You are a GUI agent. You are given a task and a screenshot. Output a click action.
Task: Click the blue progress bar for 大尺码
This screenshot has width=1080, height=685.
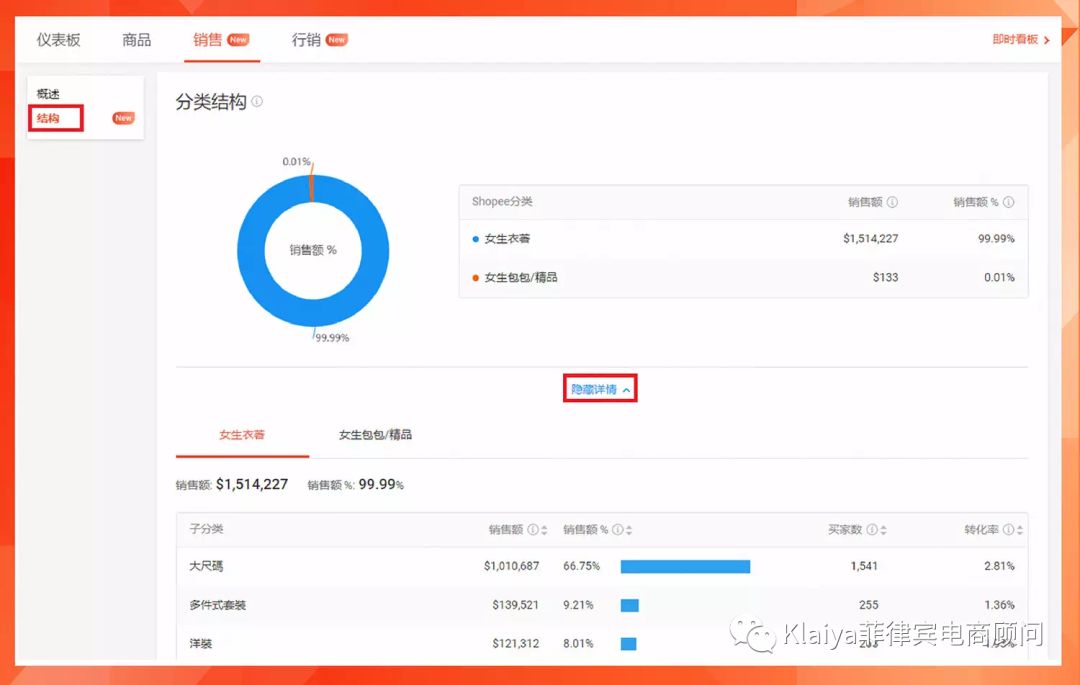(x=685, y=565)
